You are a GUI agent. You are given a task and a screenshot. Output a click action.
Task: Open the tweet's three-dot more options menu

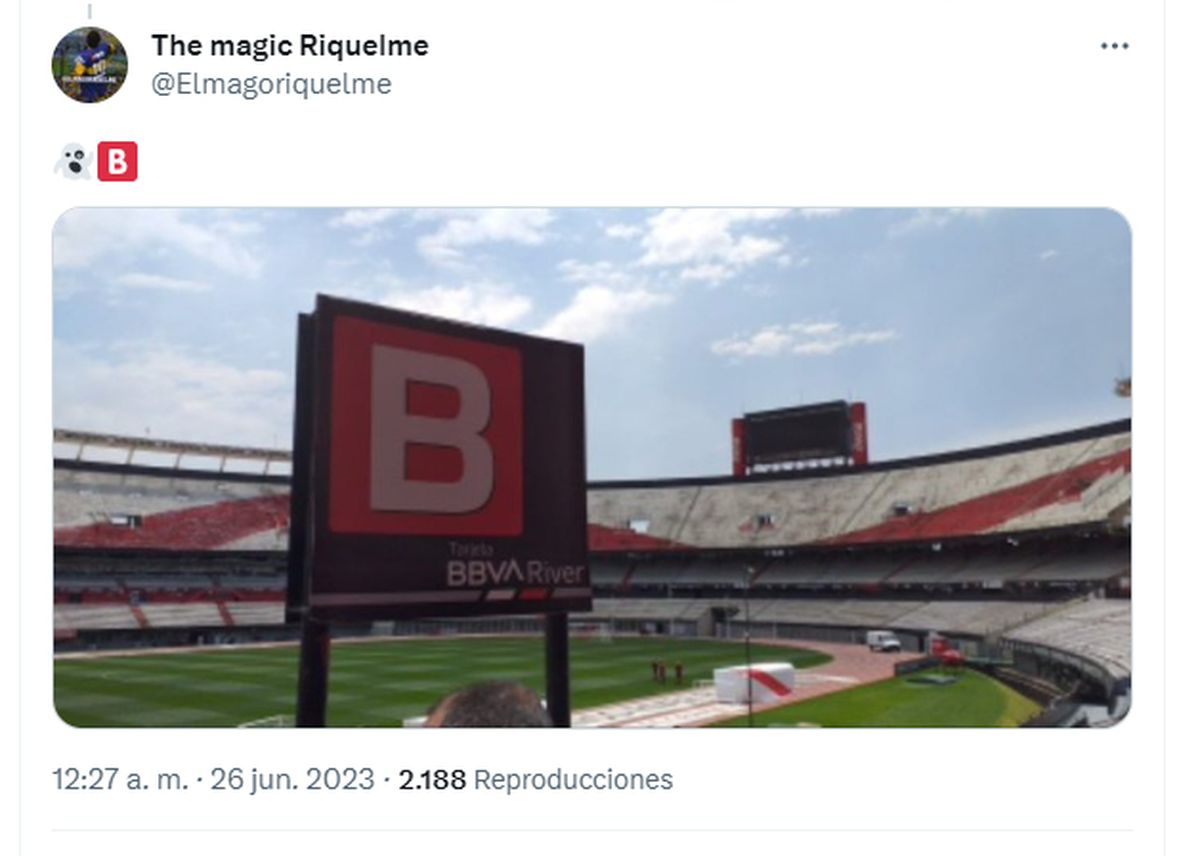point(1114,47)
